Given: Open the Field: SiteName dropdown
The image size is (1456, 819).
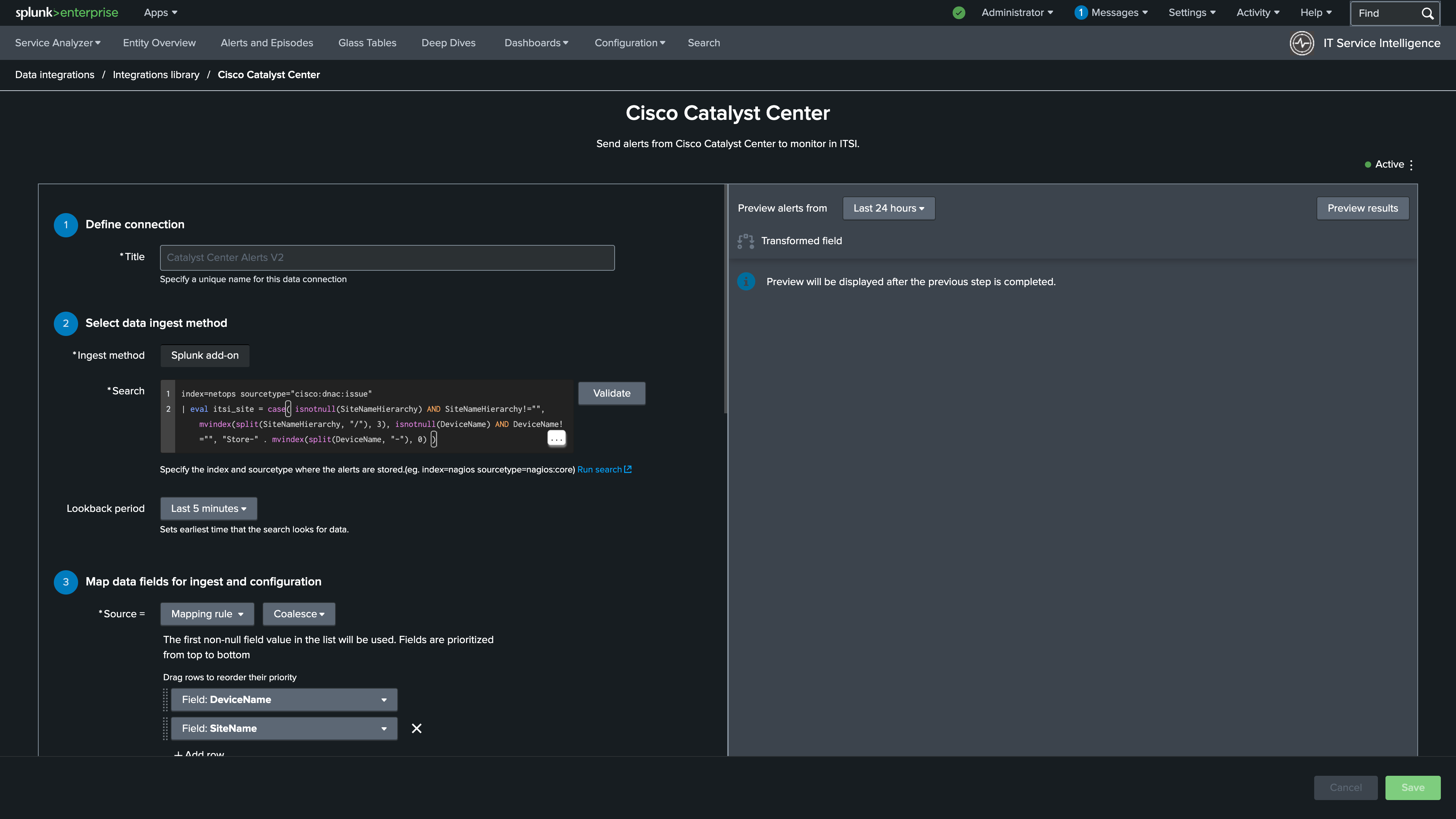Looking at the screenshot, I should click(284, 728).
